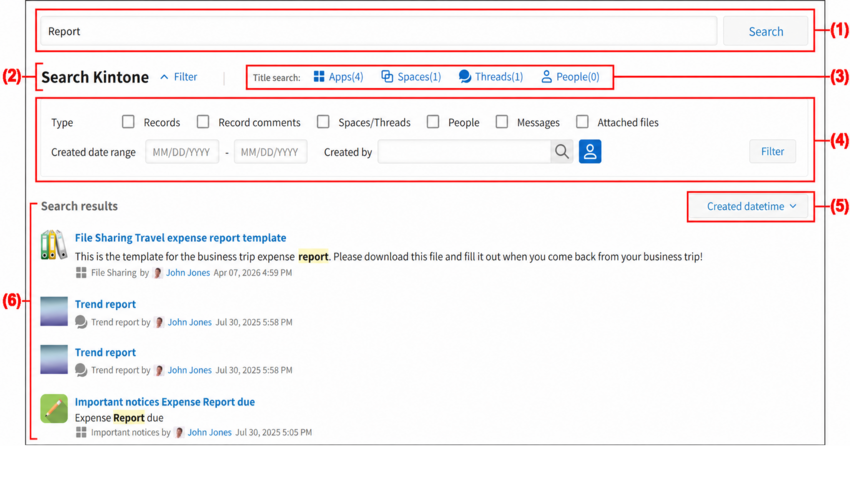The image size is (850, 500).
Task: Select the Messages checkbox
Action: 501,121
